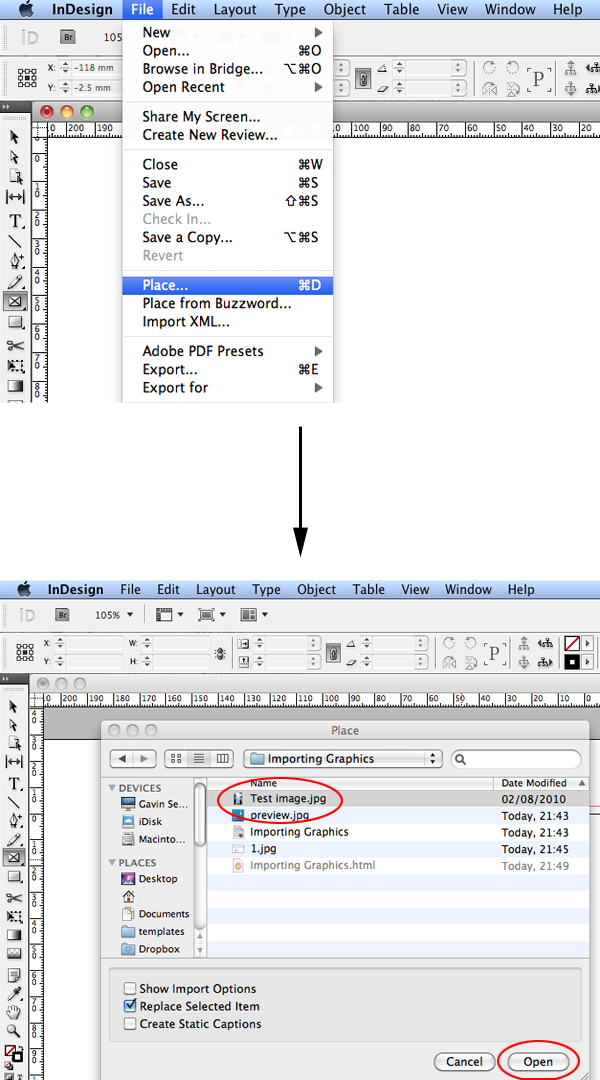Collapse the PLACES section triangle
The image size is (600, 1080).
pyautogui.click(x=112, y=862)
